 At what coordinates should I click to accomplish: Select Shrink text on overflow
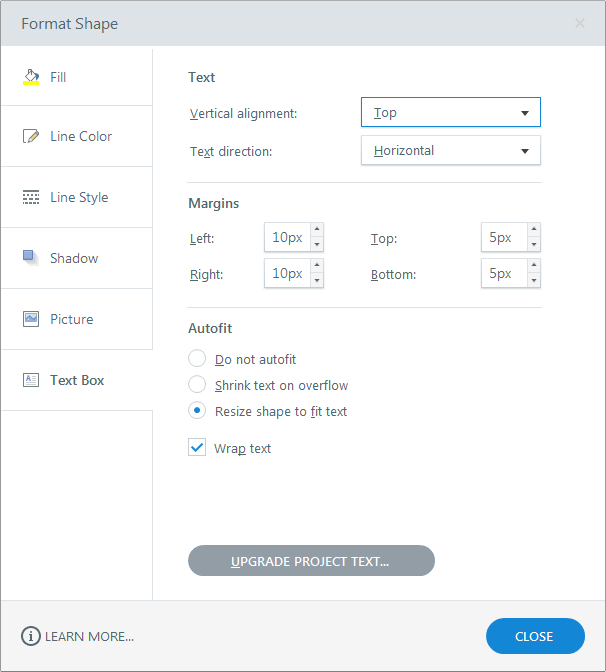(x=197, y=385)
